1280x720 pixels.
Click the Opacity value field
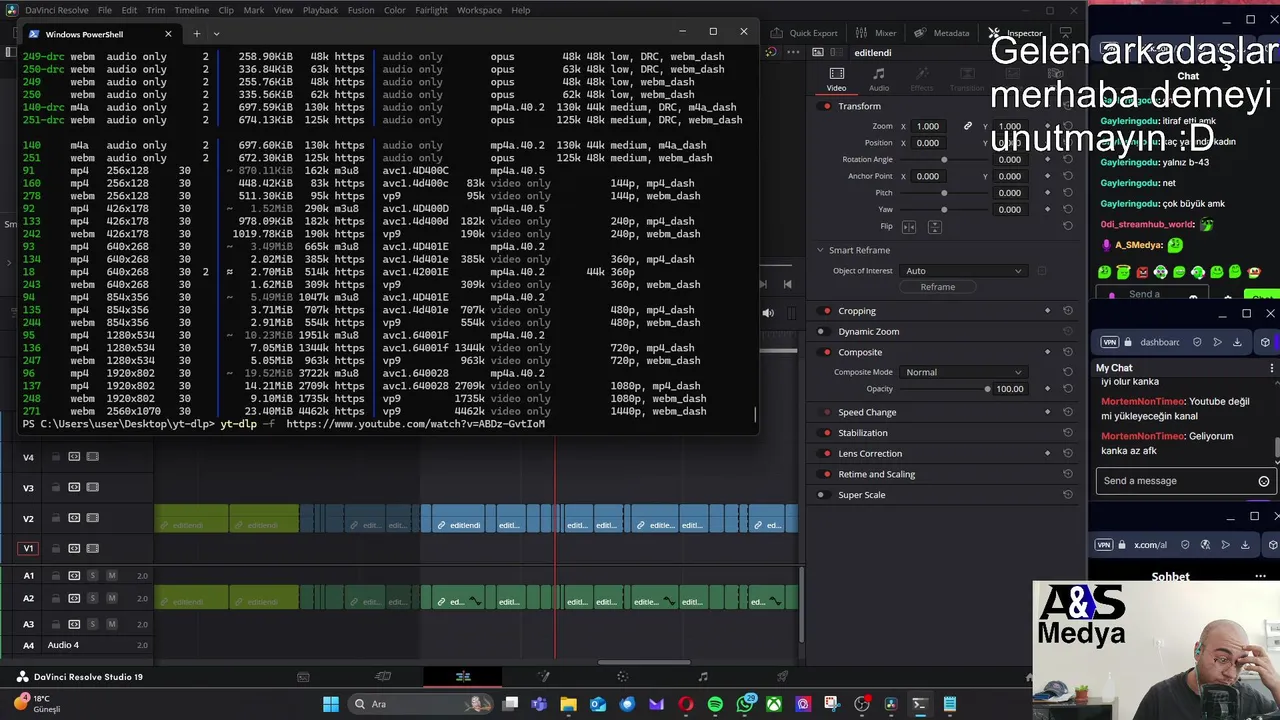point(1010,389)
